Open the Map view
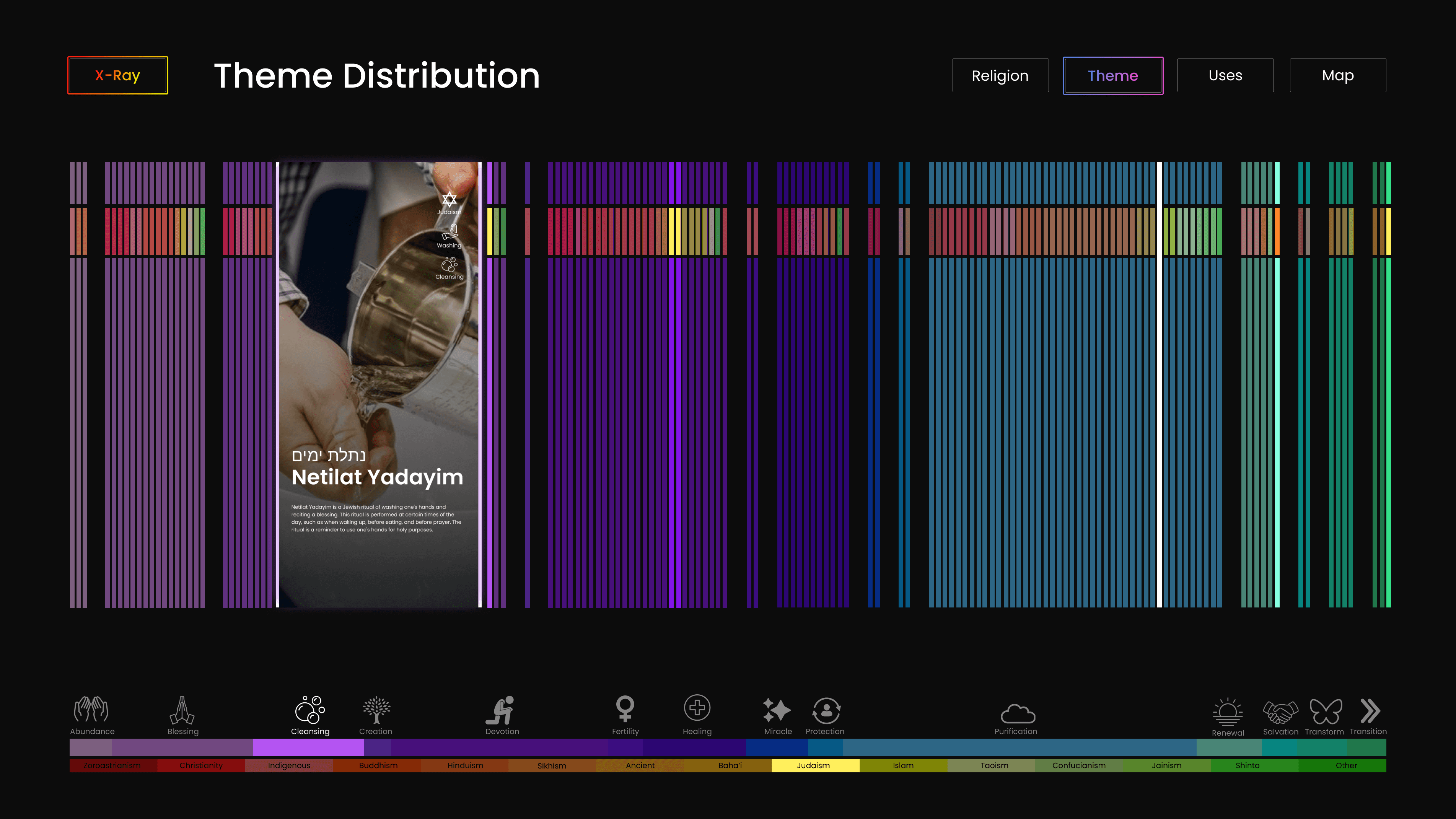 point(1337,75)
